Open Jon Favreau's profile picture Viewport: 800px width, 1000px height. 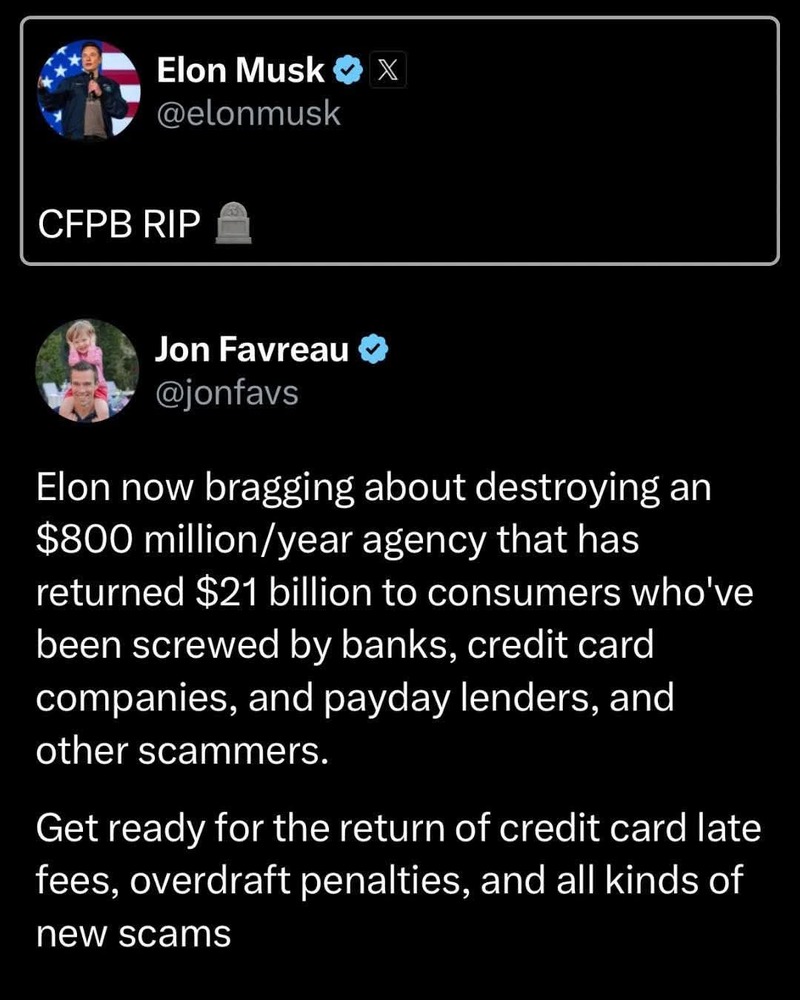click(x=87, y=371)
